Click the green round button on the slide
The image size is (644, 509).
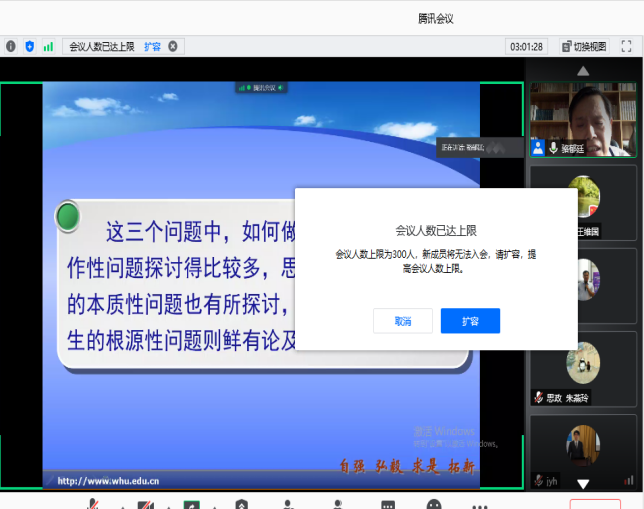[68, 216]
